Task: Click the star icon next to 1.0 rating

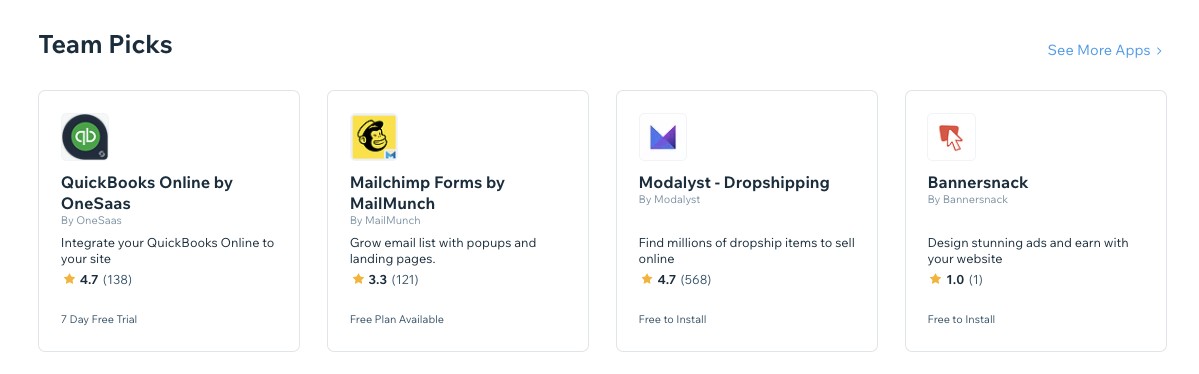Action: click(x=935, y=279)
